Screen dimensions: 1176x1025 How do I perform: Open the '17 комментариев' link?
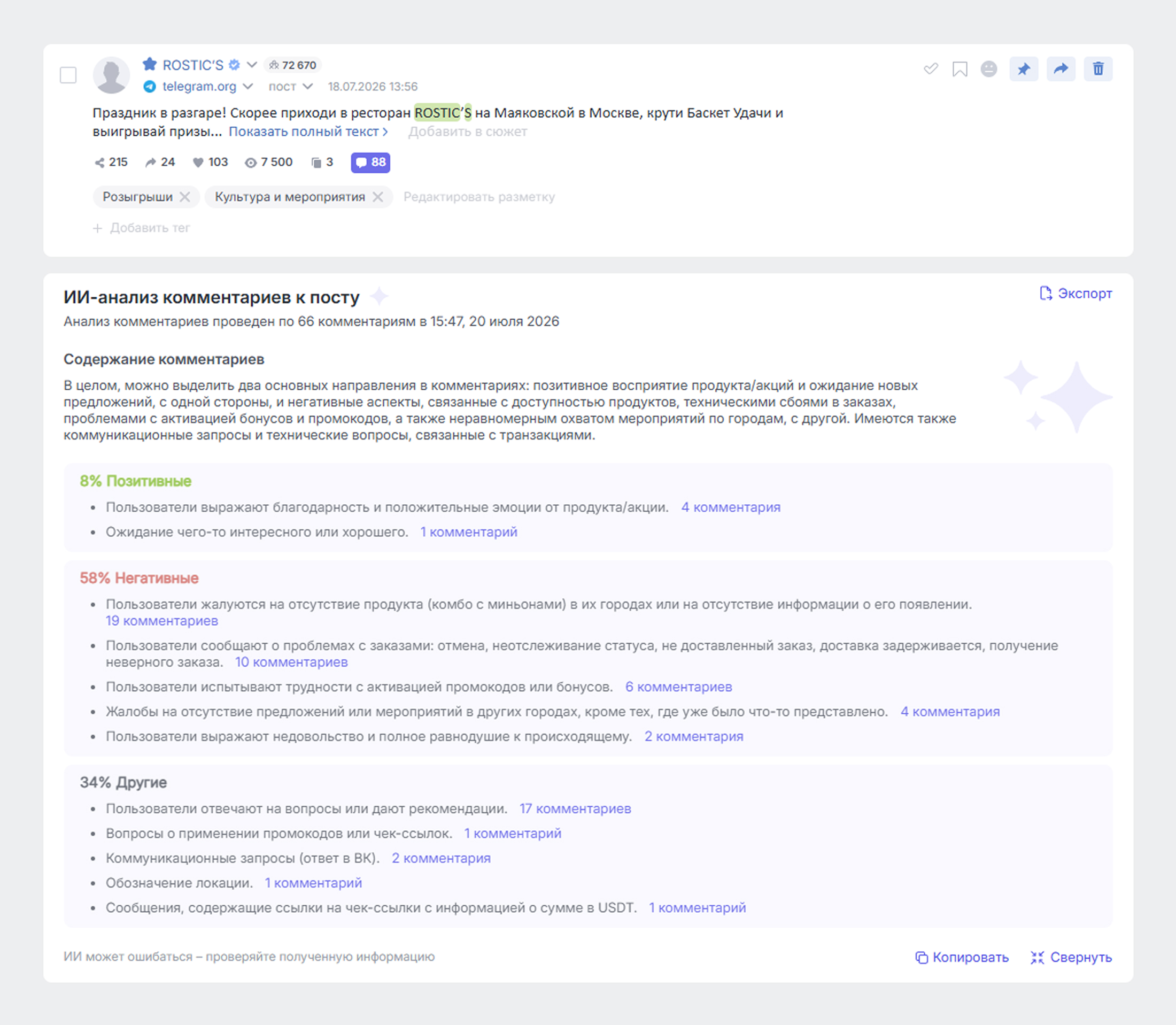pos(575,809)
